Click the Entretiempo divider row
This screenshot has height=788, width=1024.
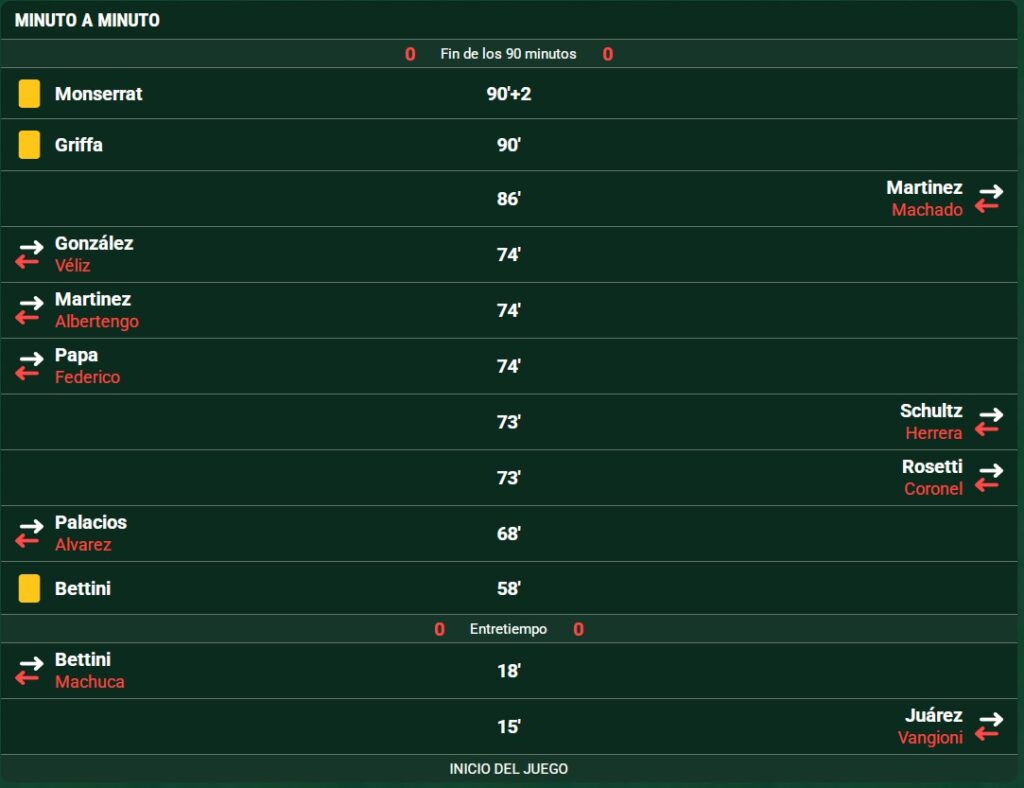point(508,629)
